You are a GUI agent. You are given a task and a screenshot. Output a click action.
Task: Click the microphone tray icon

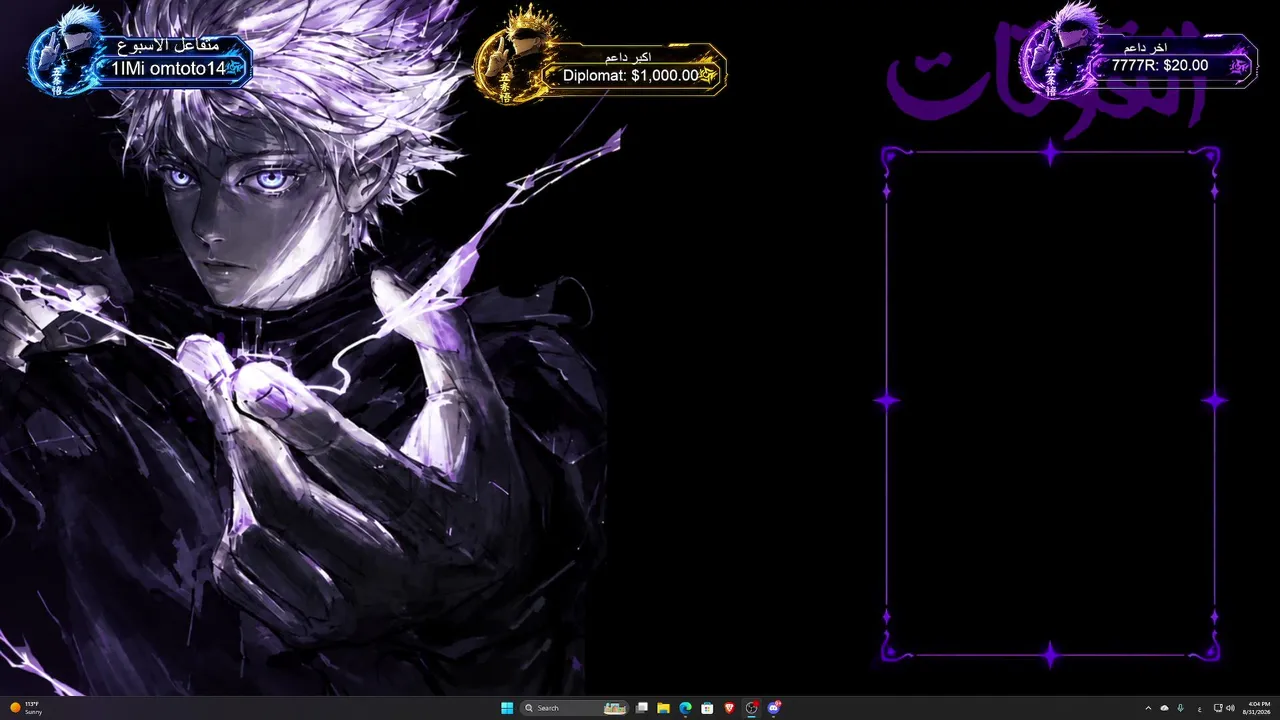click(x=1181, y=708)
